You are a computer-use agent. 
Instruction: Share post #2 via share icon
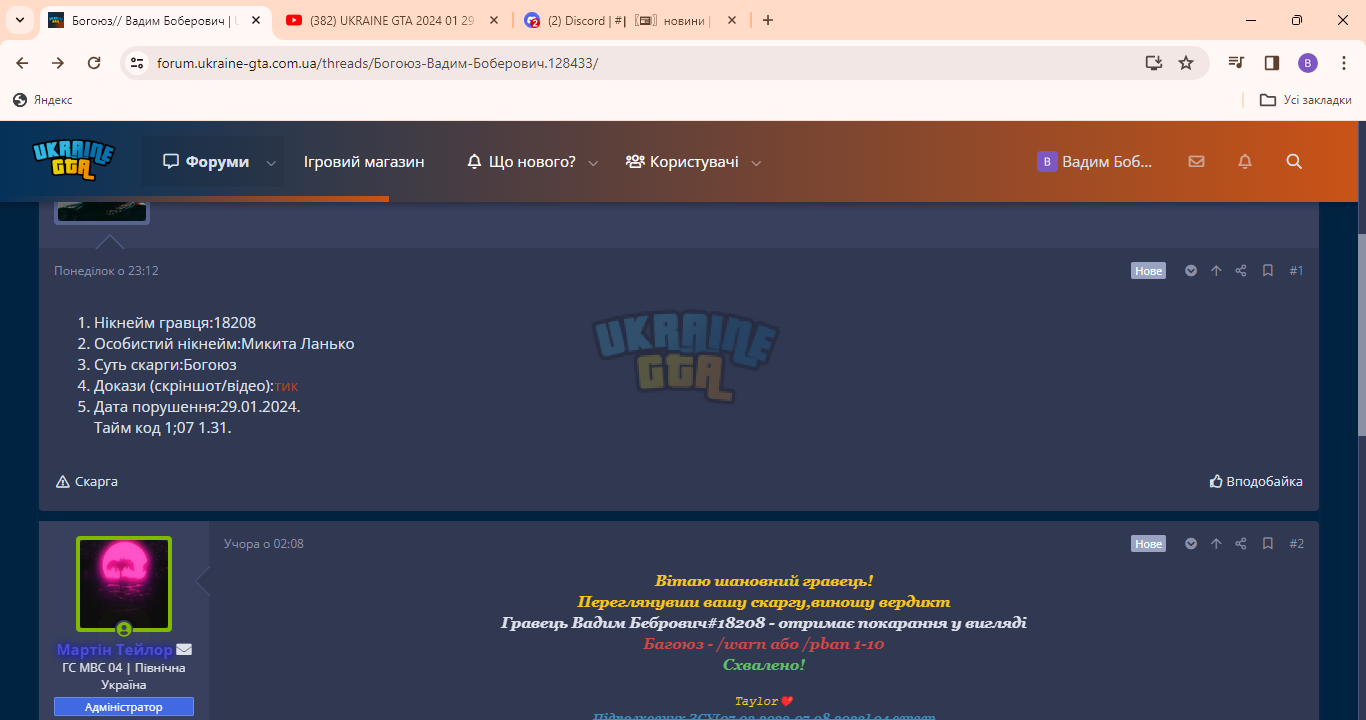[1241, 544]
